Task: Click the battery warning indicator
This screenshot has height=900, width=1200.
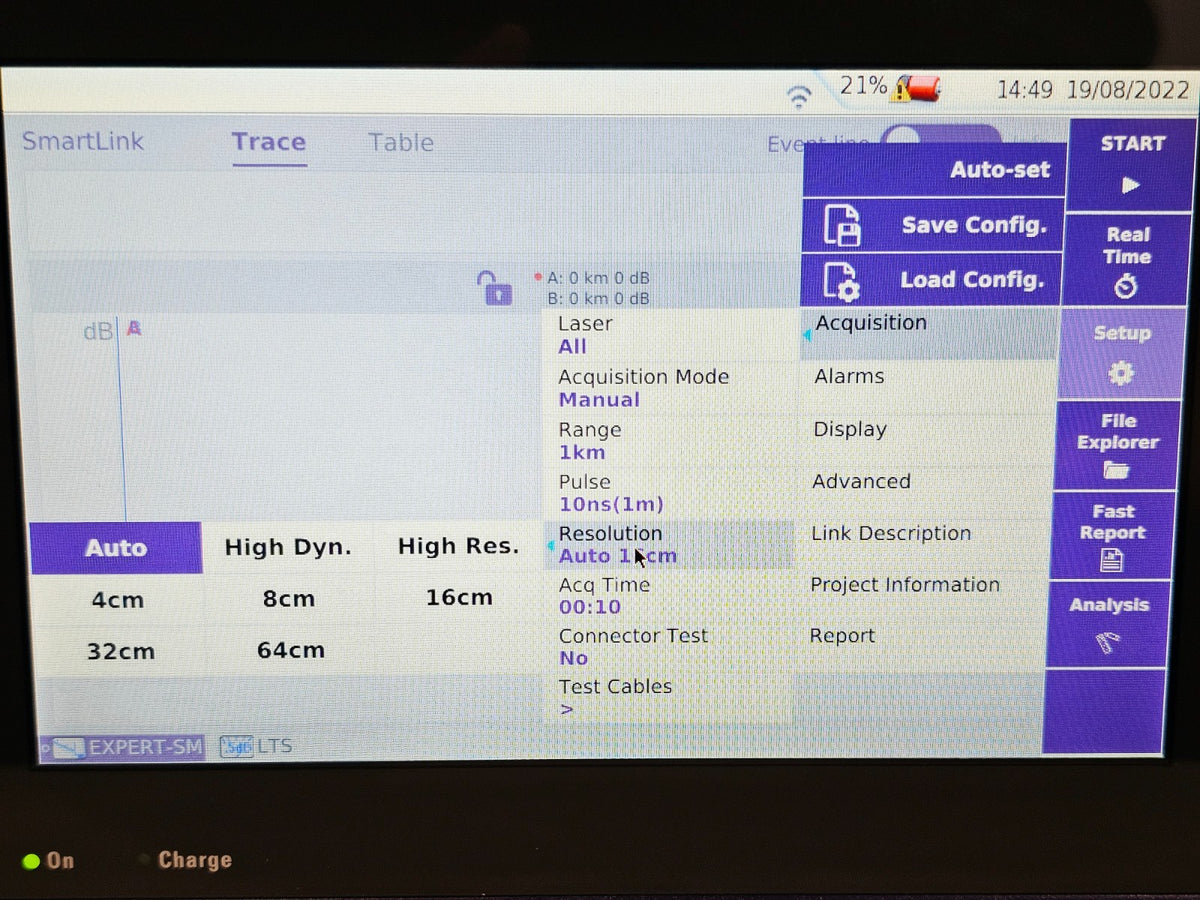Action: [917, 89]
